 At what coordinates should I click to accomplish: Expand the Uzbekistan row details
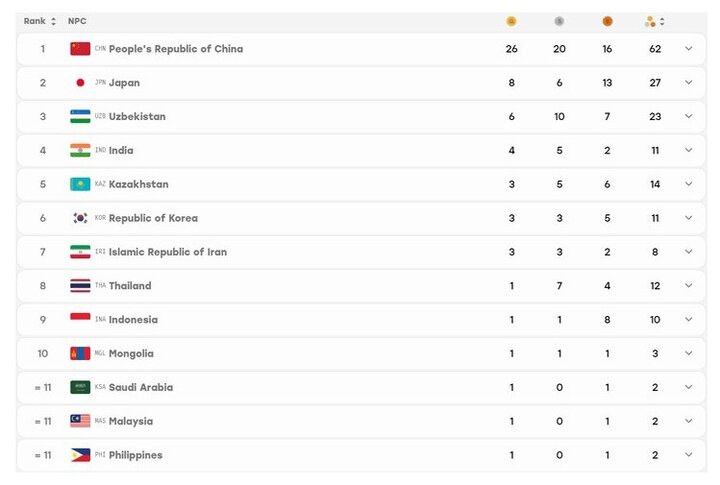click(x=688, y=116)
